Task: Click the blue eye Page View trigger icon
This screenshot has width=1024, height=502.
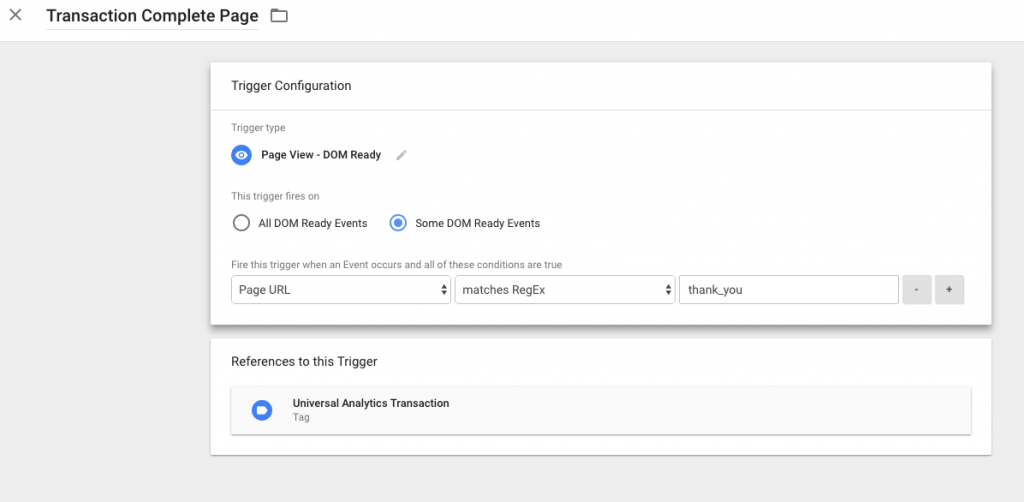Action: [x=242, y=155]
